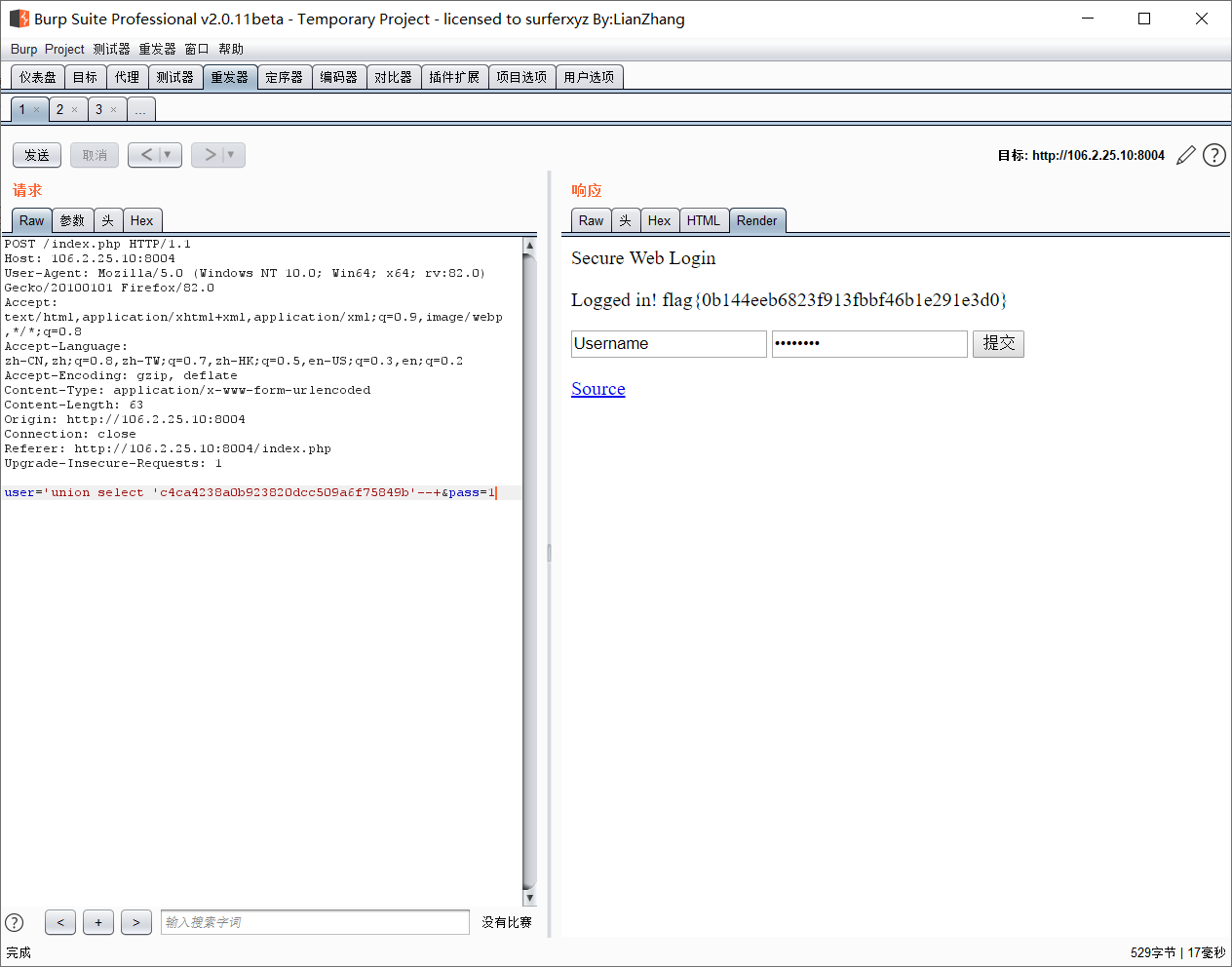The height and width of the screenshot is (967, 1232).
Task: Select the response 头 headers tab
Action: pos(626,220)
